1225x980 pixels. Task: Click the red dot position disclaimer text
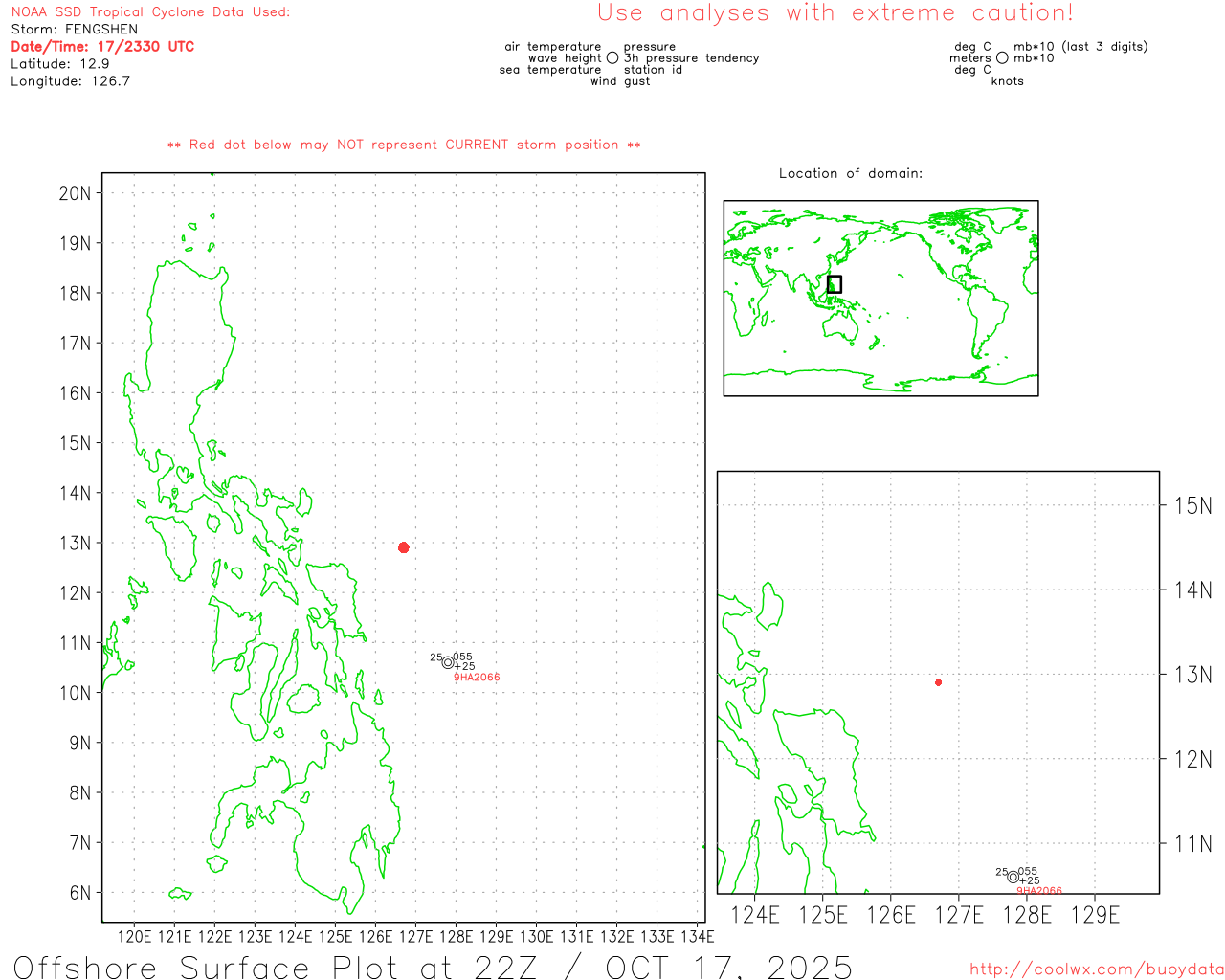click(404, 145)
